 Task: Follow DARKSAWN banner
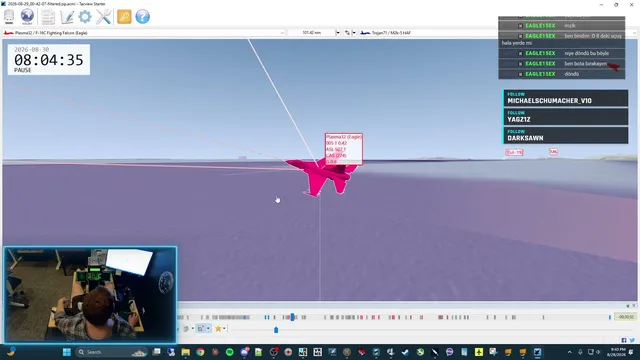(x=565, y=136)
